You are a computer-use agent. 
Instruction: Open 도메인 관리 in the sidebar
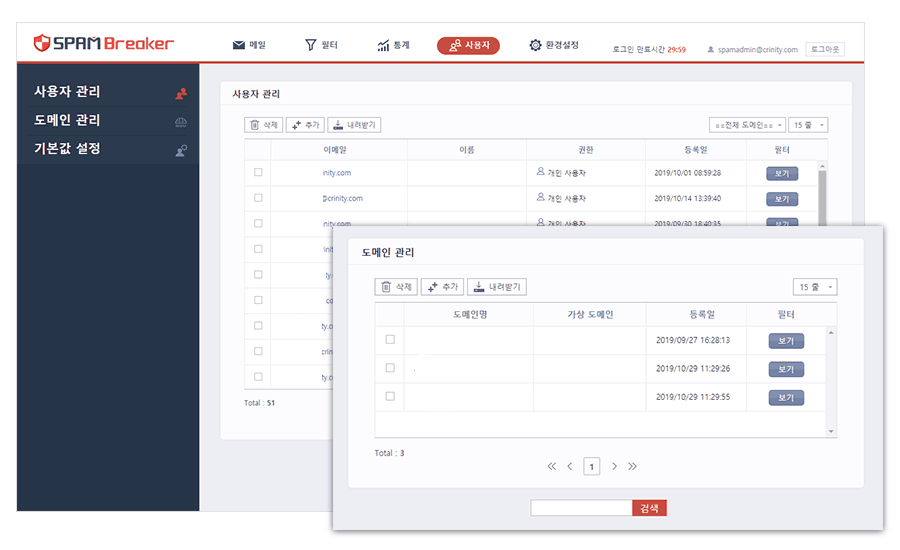tap(67, 120)
